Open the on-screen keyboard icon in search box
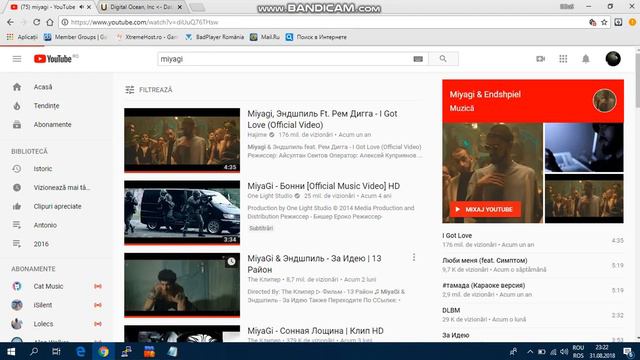This screenshot has height=360, width=640. pos(418,59)
